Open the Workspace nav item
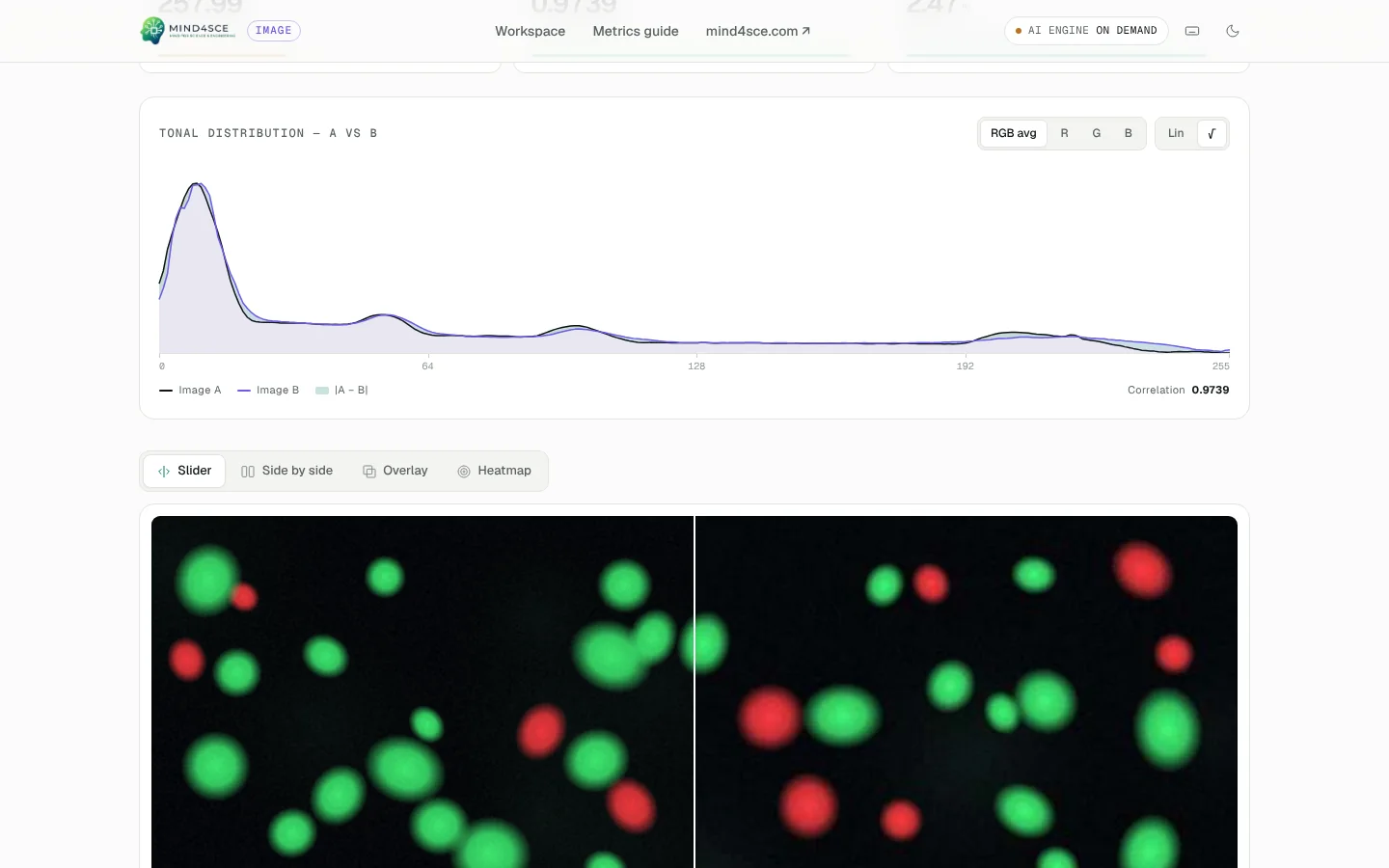 (531, 31)
